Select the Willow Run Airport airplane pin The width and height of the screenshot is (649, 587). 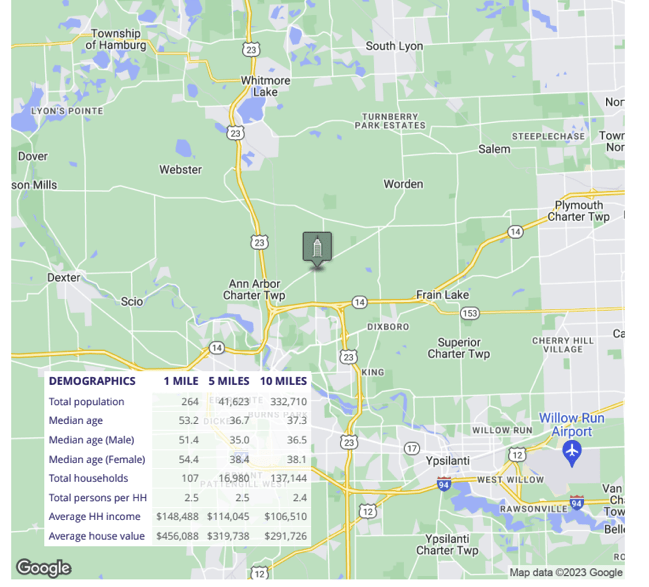pos(572,453)
